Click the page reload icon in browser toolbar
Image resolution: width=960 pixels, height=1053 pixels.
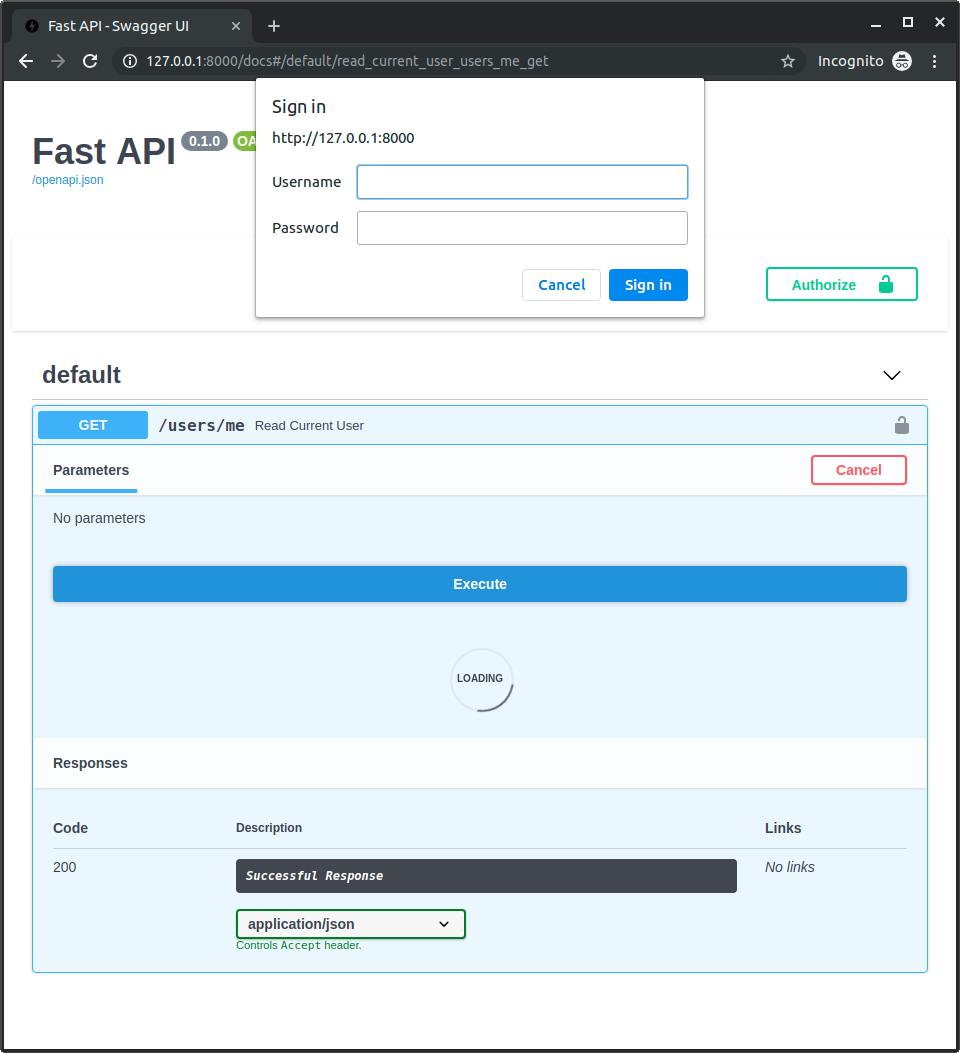(x=90, y=61)
